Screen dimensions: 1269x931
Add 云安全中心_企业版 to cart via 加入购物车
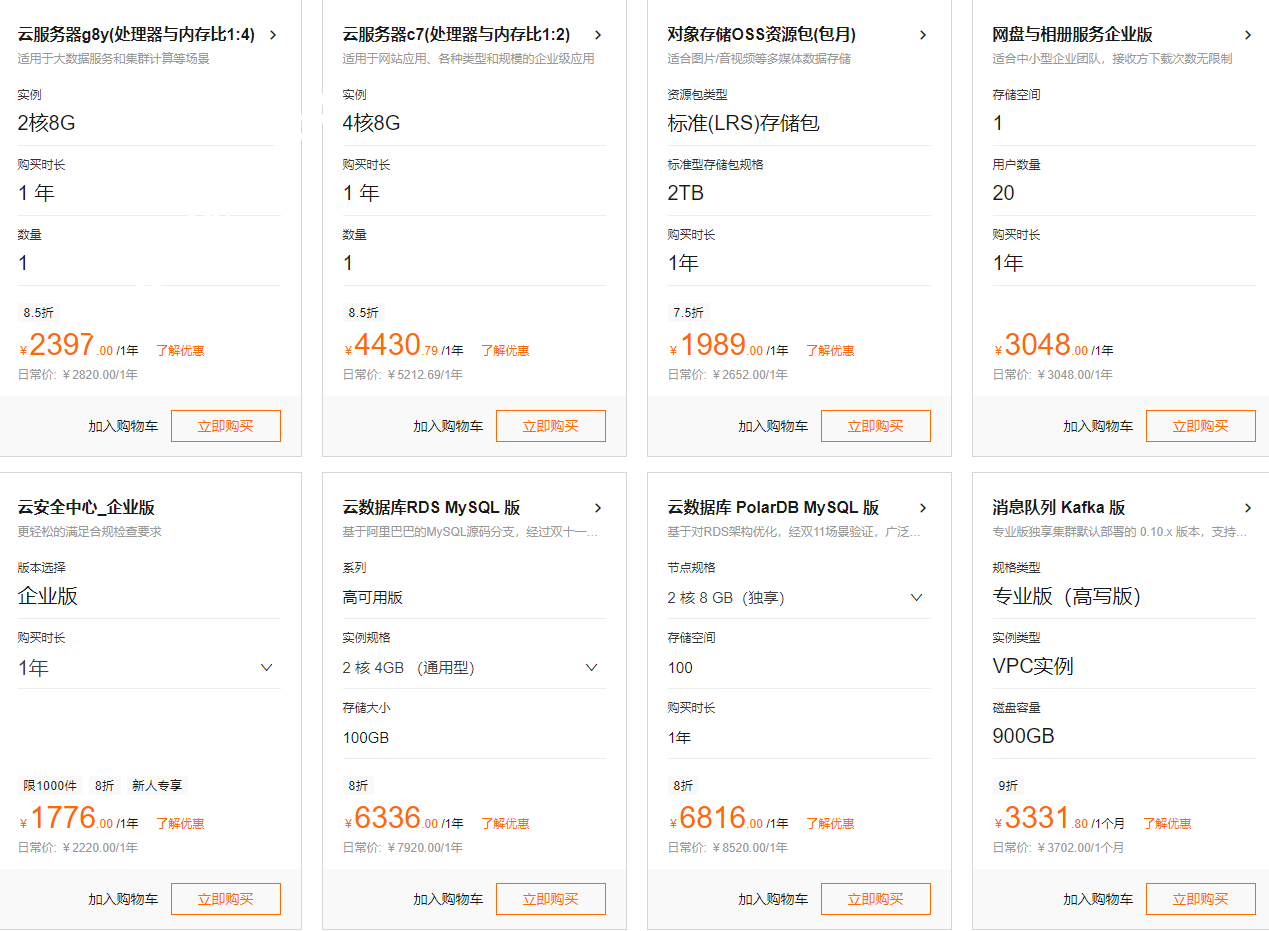123,899
